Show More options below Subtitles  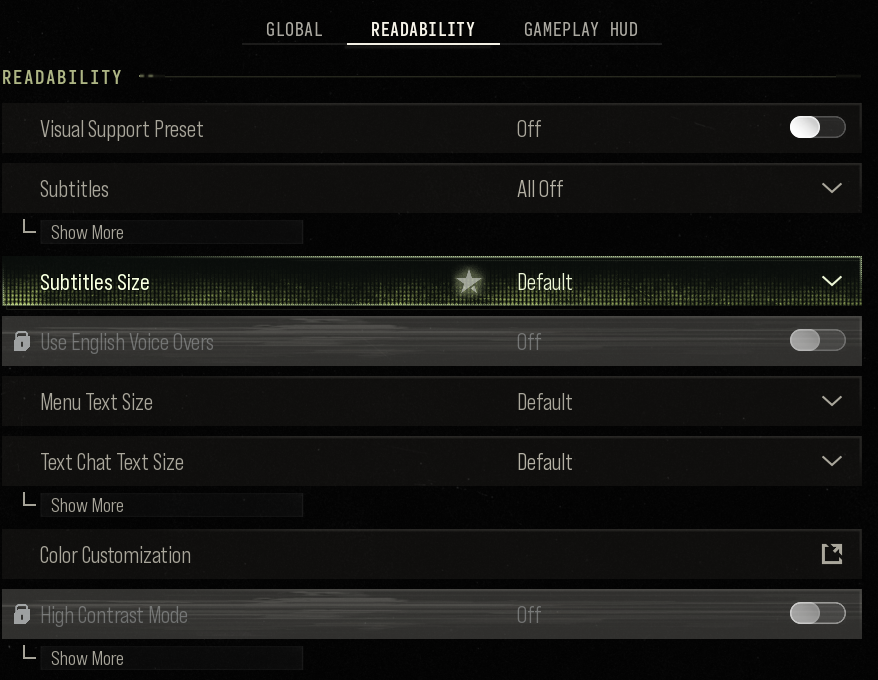(171, 232)
